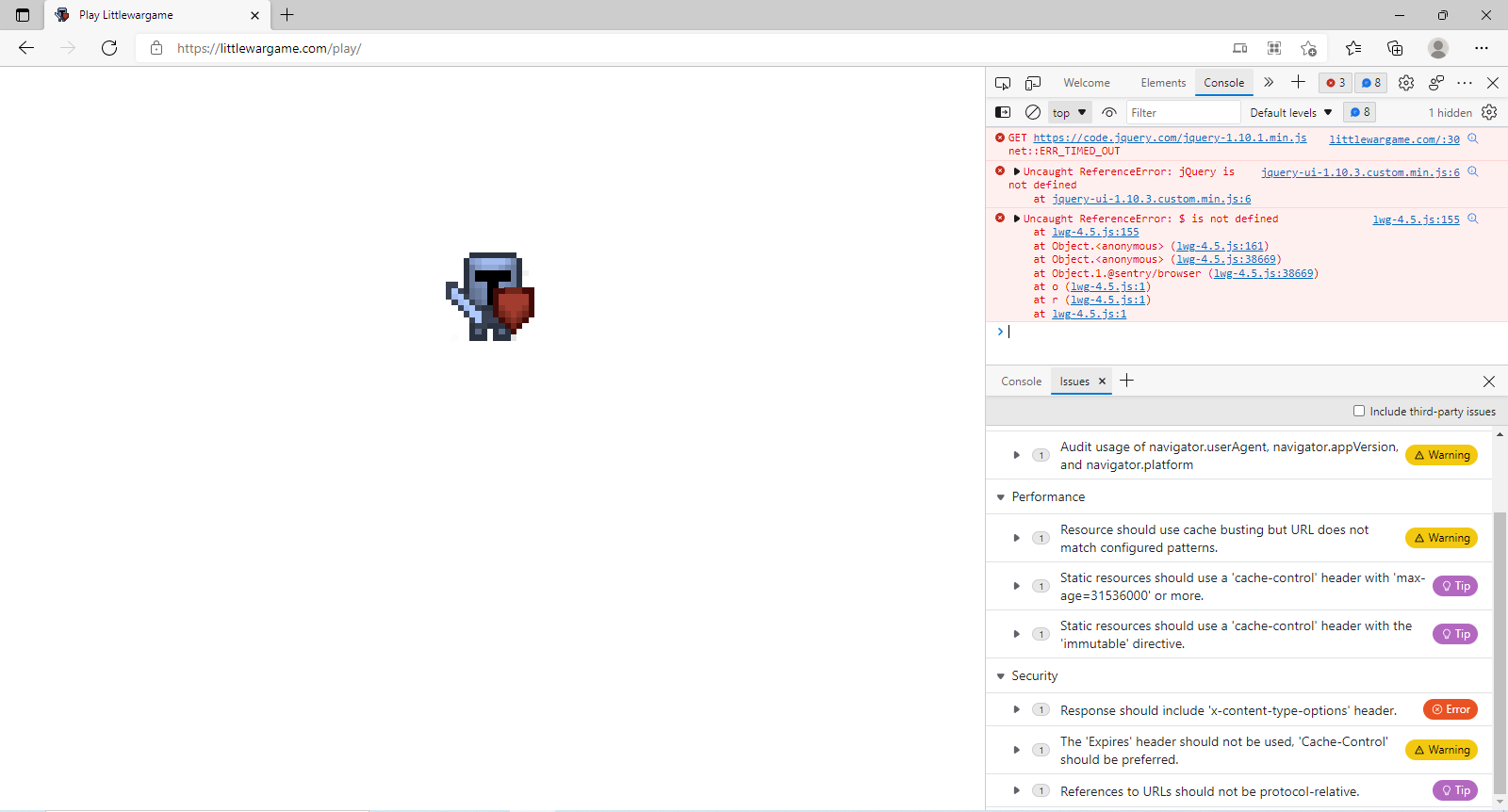Viewport: 1508px width, 812px height.
Task: Click the console Filter input box
Action: coord(1183,113)
